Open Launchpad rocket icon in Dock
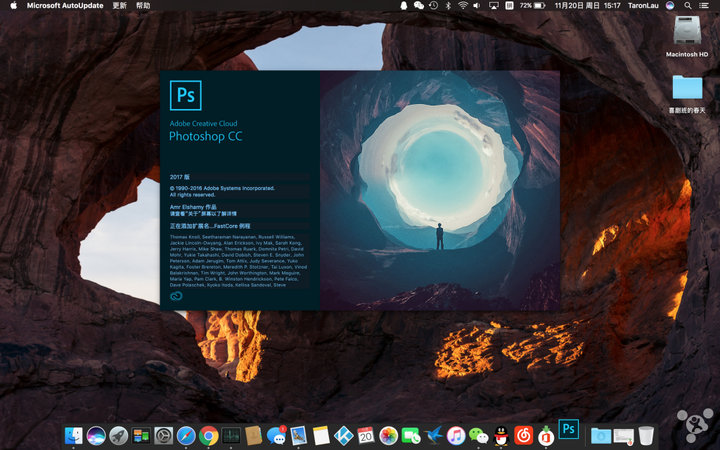This screenshot has width=720, height=450. coord(118,435)
